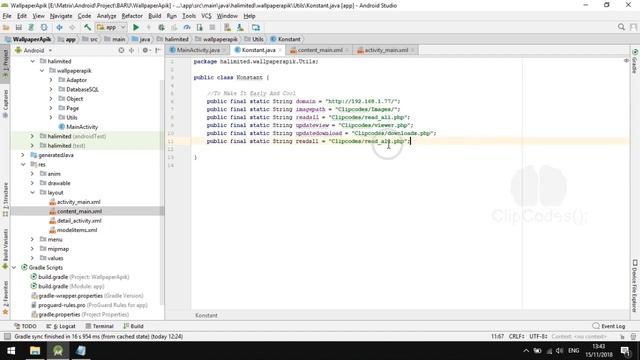Image resolution: width=640 pixels, height=360 pixels.
Task: Click the taskbar volume speaker icon
Action: pos(559,351)
